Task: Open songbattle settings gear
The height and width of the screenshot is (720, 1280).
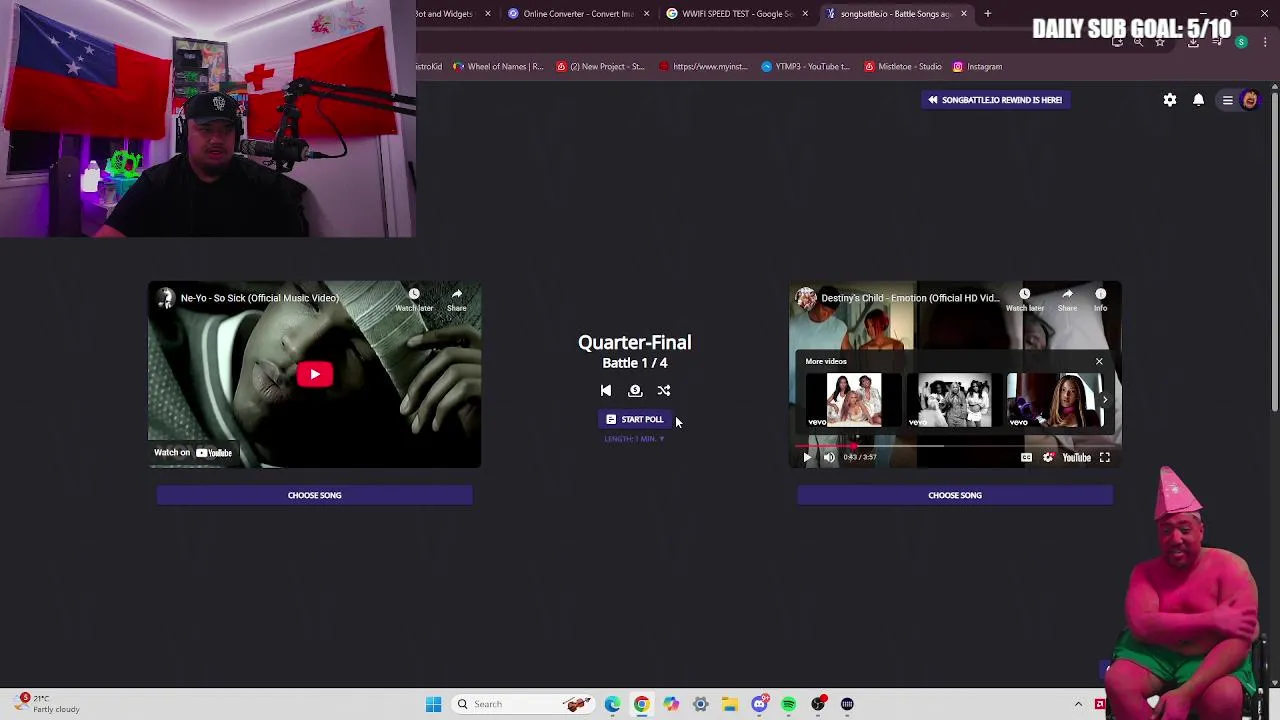Action: (1170, 100)
